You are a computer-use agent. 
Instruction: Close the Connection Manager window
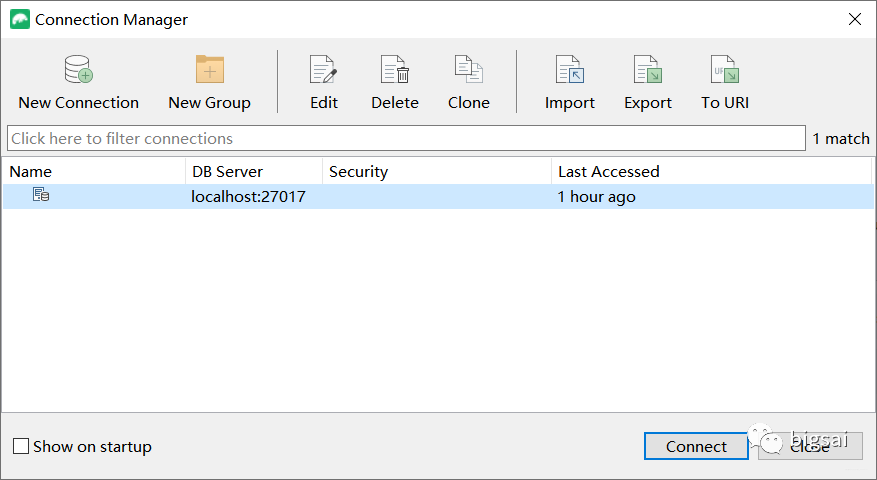(x=854, y=19)
